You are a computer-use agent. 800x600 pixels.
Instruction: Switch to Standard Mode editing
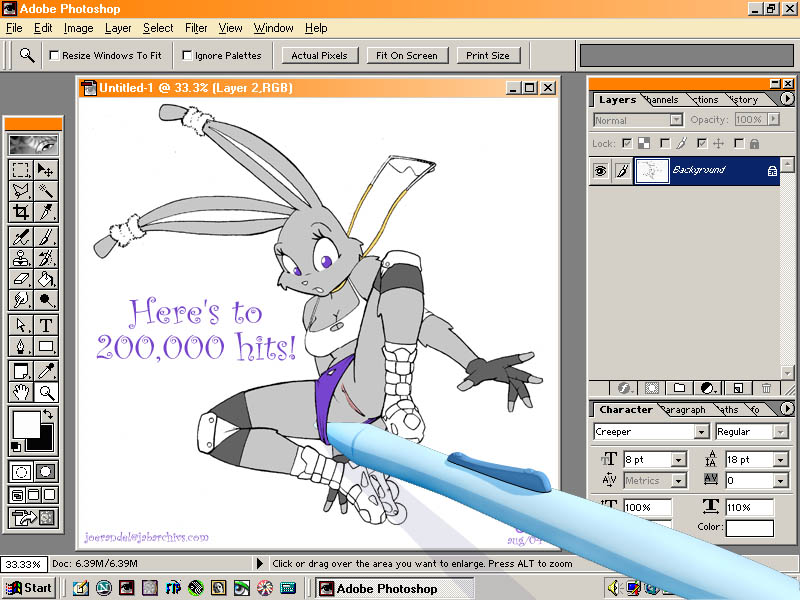pyautogui.click(x=21, y=471)
